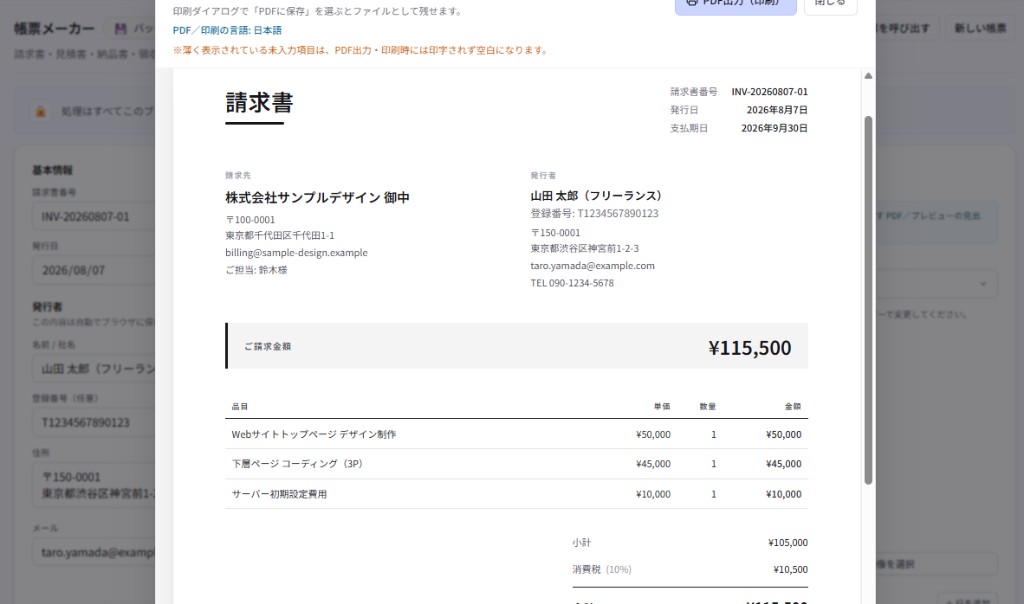1024x604 pixels.
Task: Expand the dropdown chevron in right panel
Action: [983, 284]
